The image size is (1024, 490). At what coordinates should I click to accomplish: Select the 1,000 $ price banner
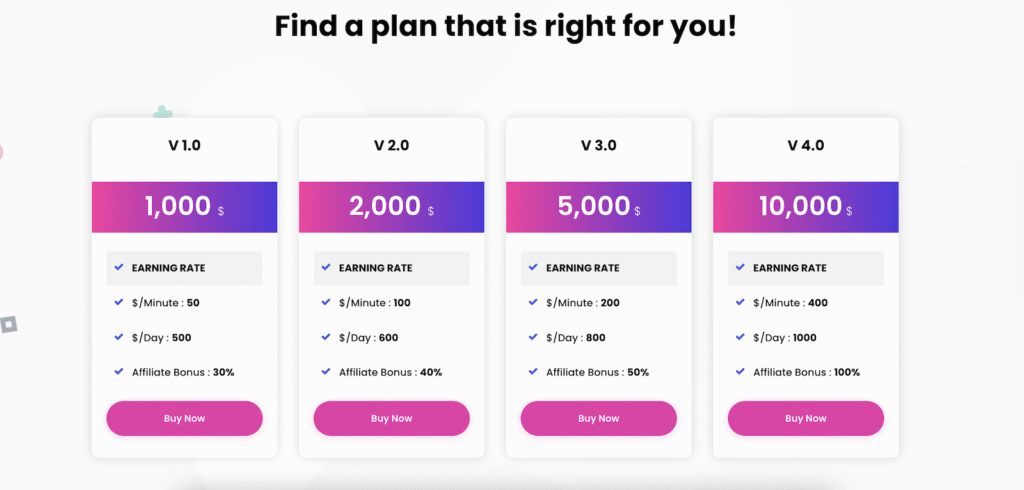184,207
